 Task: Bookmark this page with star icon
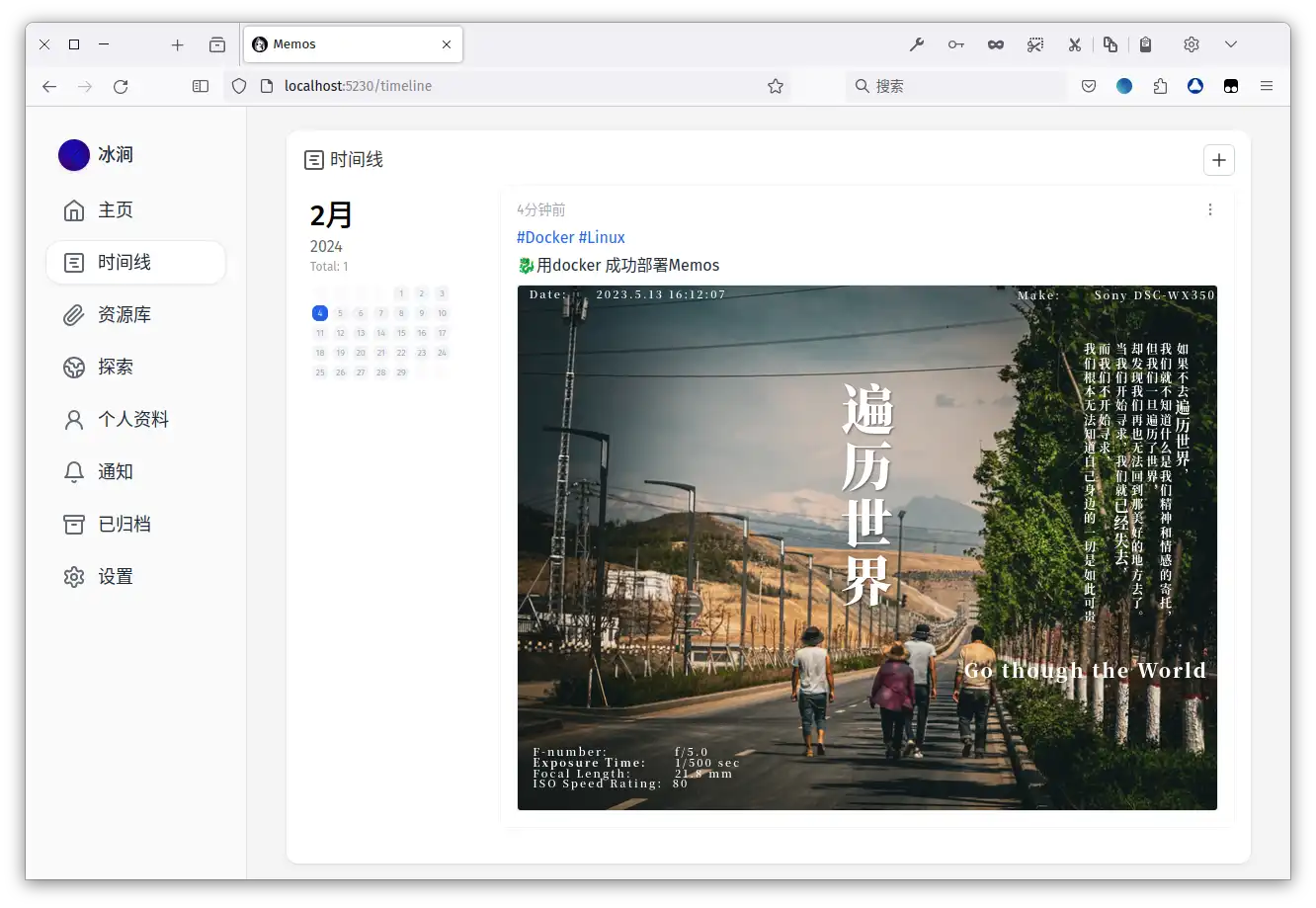[776, 86]
